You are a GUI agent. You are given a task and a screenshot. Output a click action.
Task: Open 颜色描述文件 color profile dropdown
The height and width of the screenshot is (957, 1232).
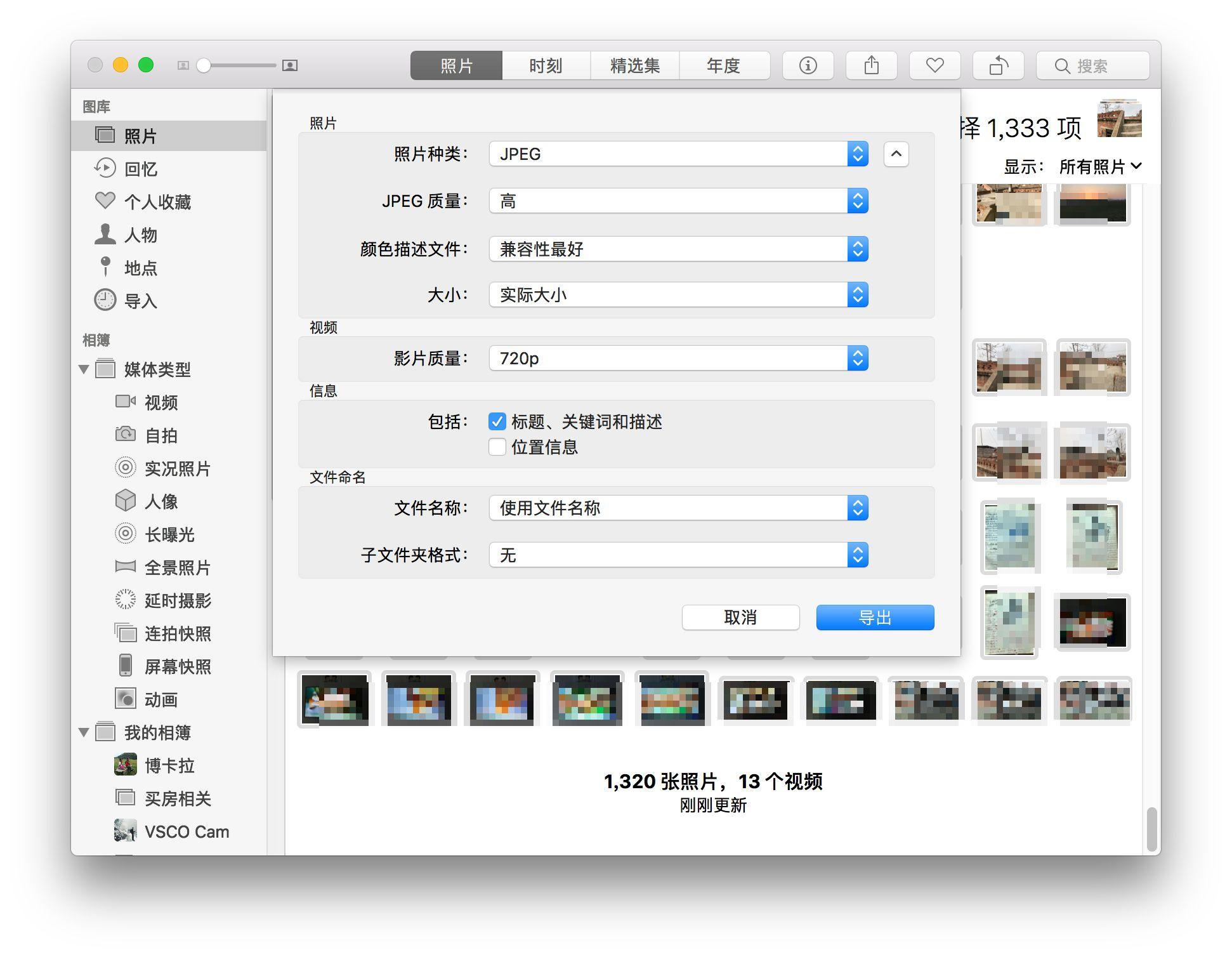coord(678,249)
